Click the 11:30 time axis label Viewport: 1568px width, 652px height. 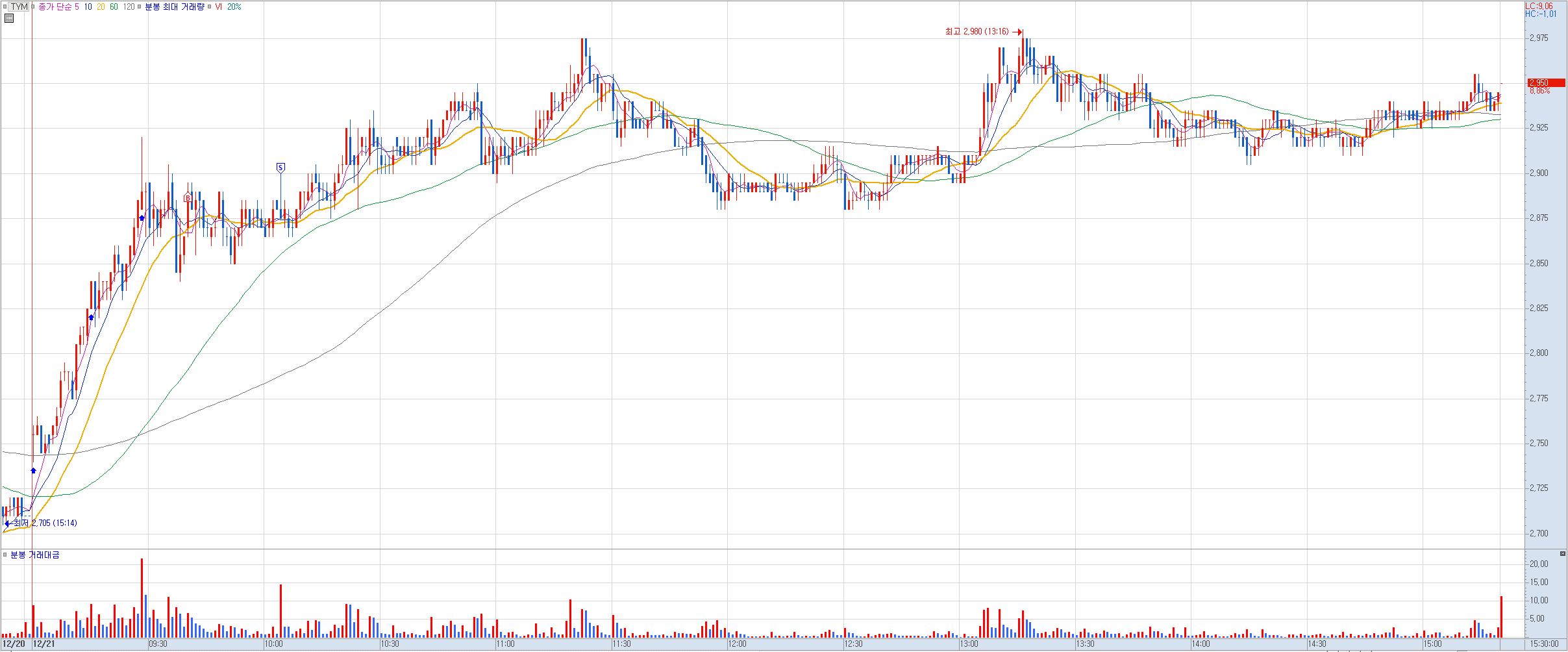tap(621, 644)
